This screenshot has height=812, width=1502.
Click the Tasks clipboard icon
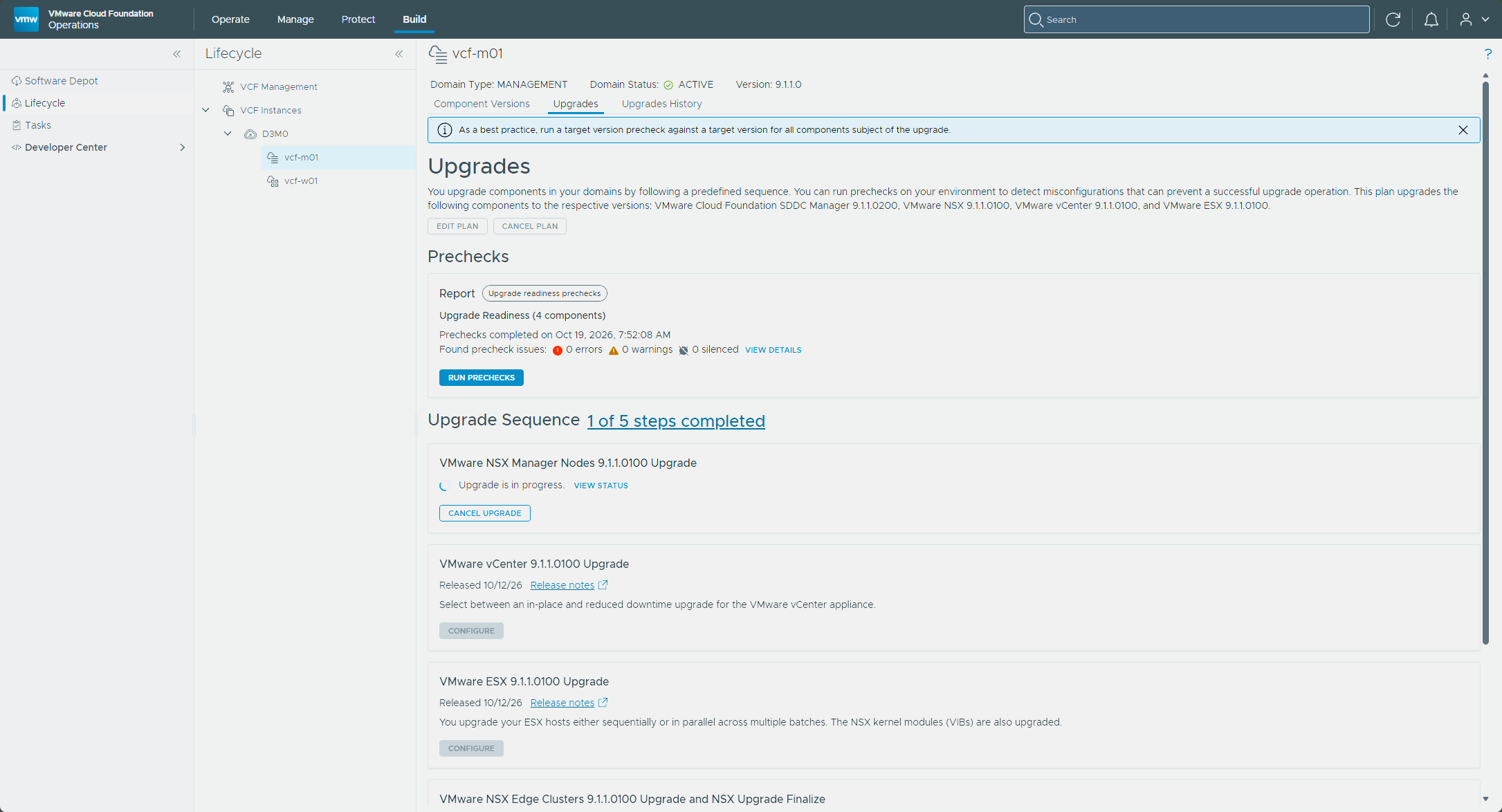coord(17,125)
